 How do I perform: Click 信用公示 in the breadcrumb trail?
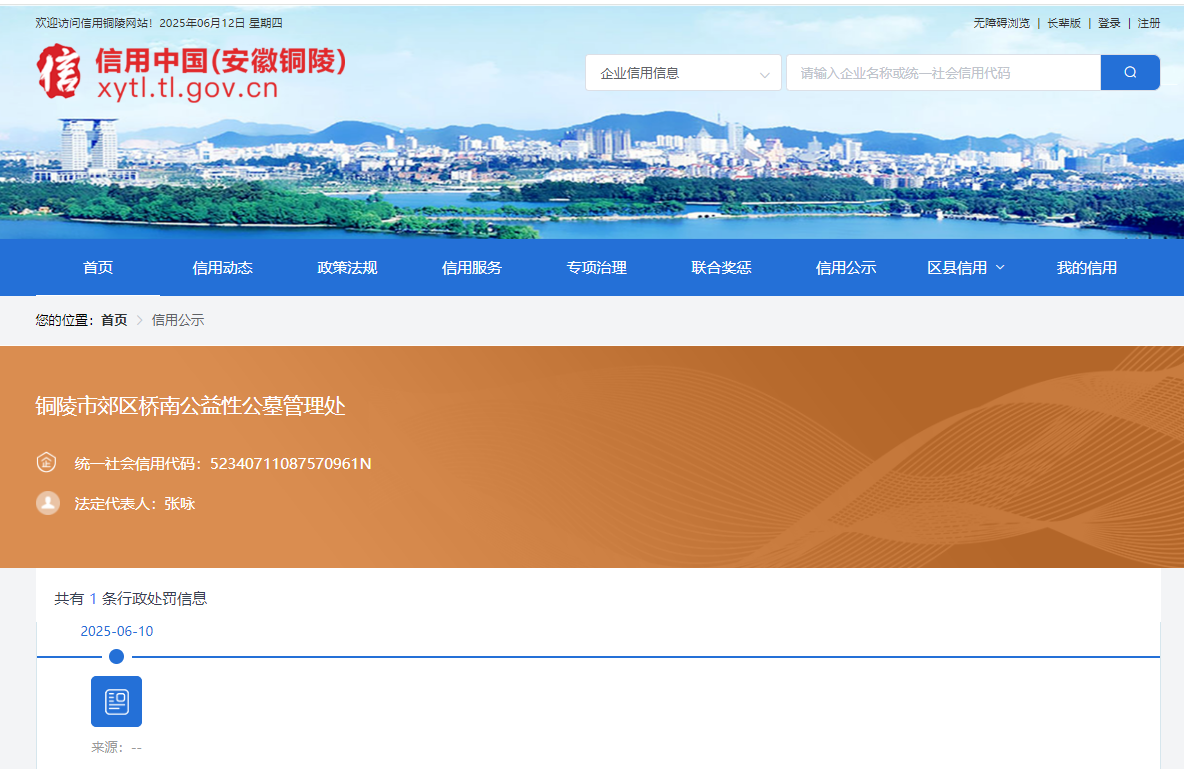178,320
